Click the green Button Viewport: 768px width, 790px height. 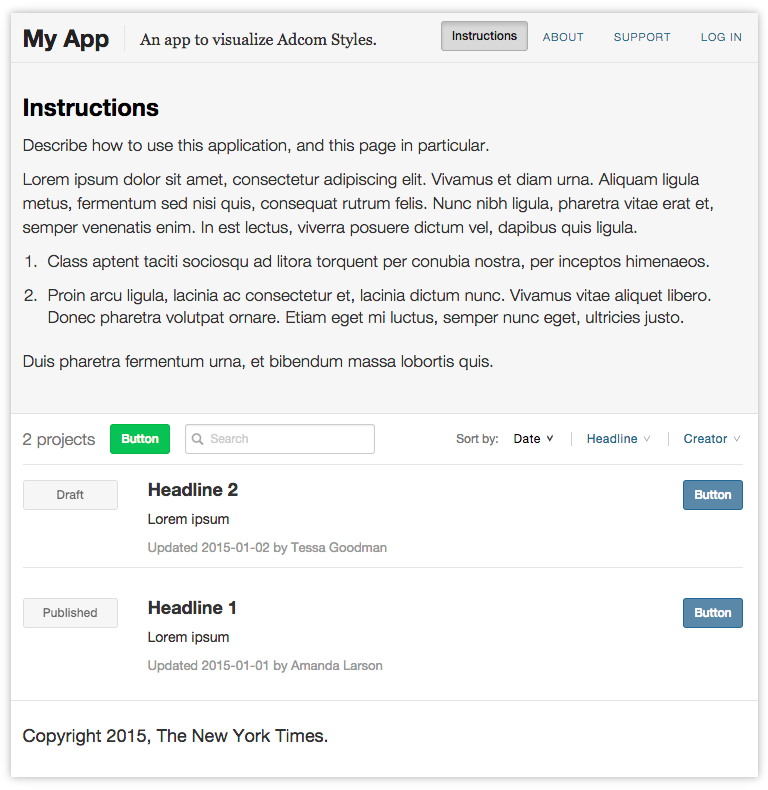tap(140, 439)
